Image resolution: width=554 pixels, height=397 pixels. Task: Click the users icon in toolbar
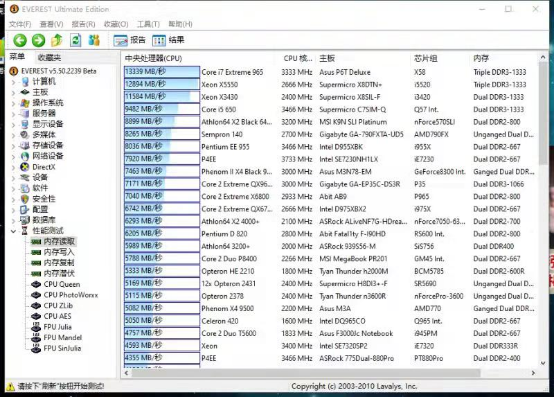[x=94, y=40]
